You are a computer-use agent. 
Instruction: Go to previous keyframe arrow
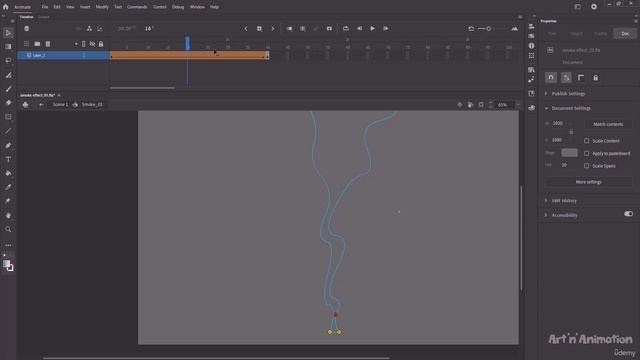[x=246, y=29]
